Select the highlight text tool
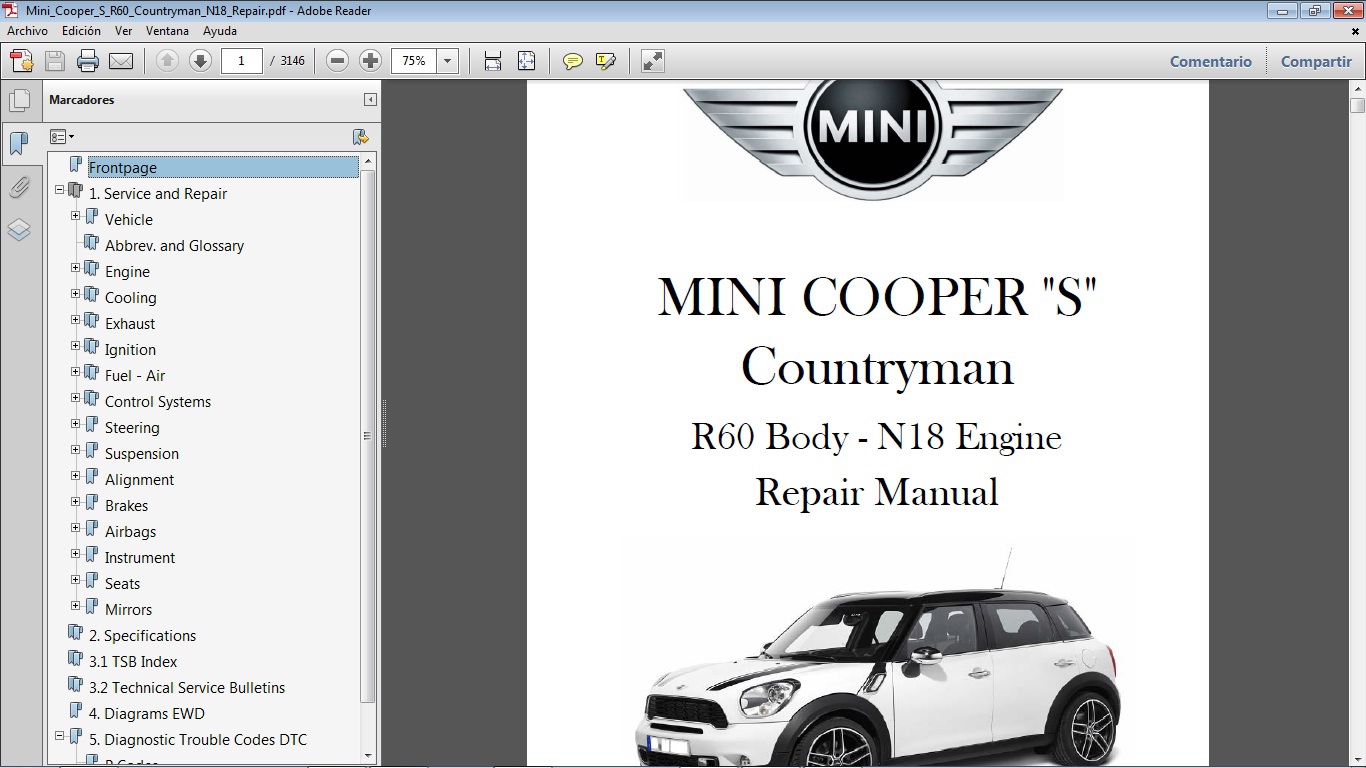Image resolution: width=1366 pixels, height=768 pixels. 606,61
